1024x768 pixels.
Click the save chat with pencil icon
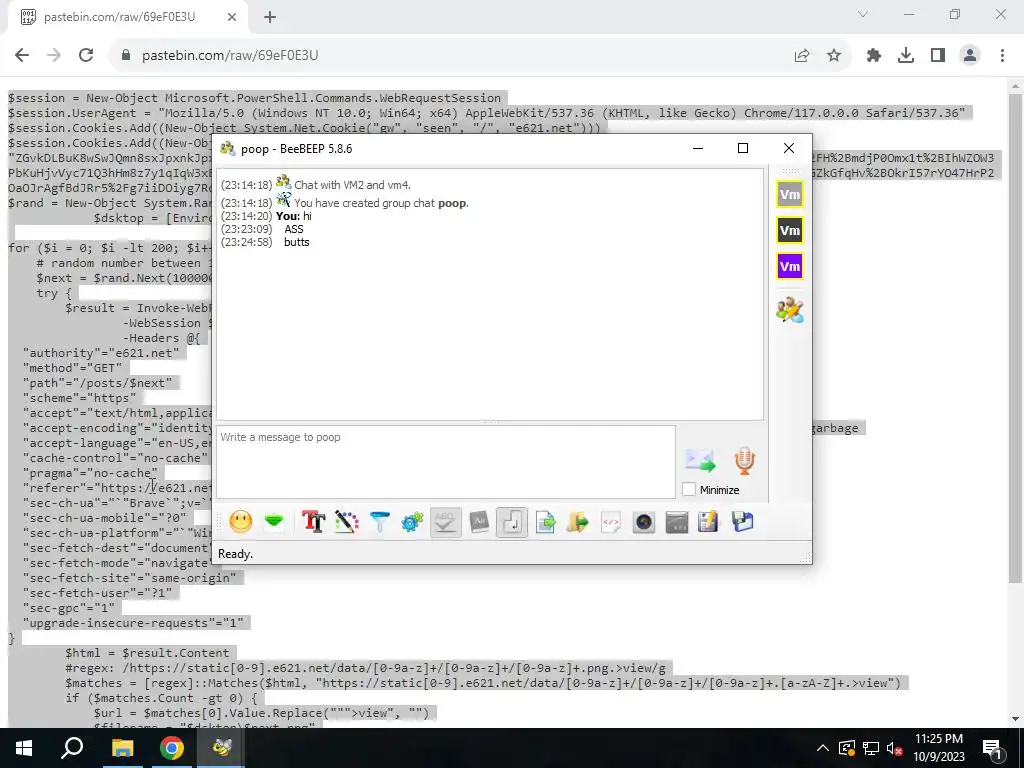click(709, 522)
